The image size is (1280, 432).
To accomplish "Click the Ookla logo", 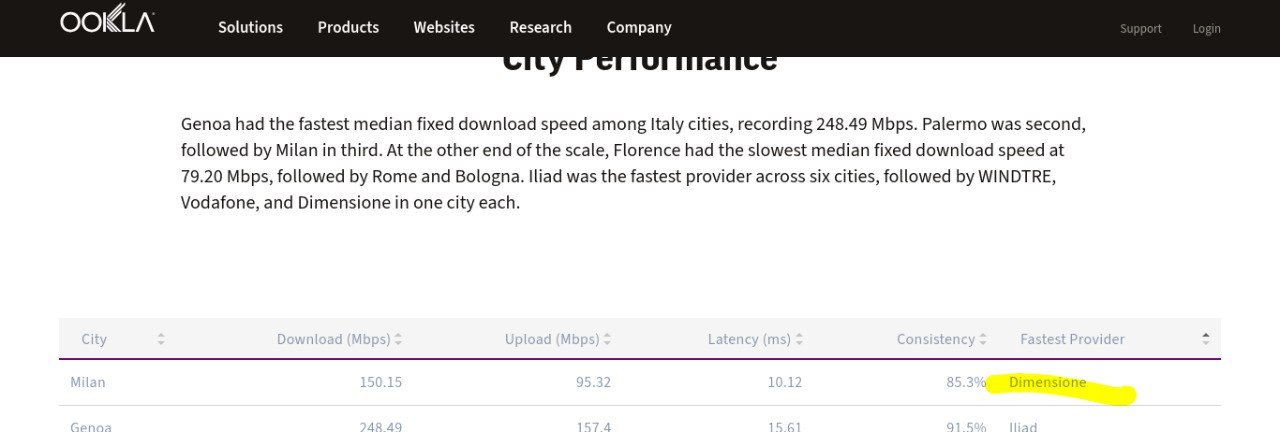I will [107, 22].
